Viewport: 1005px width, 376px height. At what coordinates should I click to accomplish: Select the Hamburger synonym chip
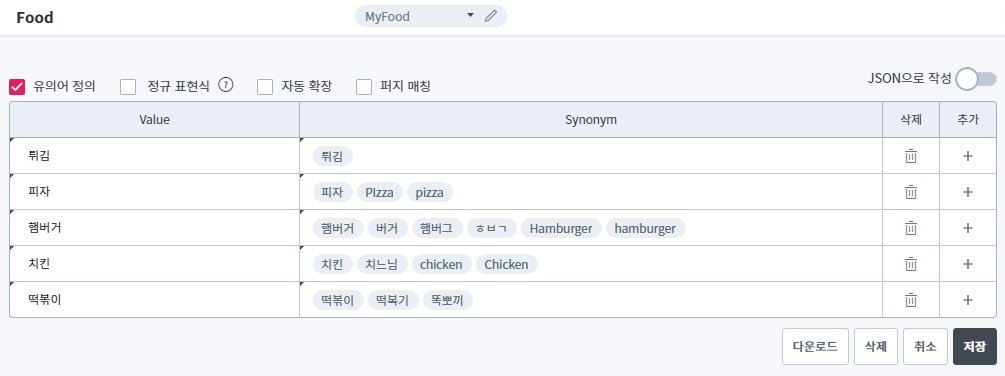561,228
